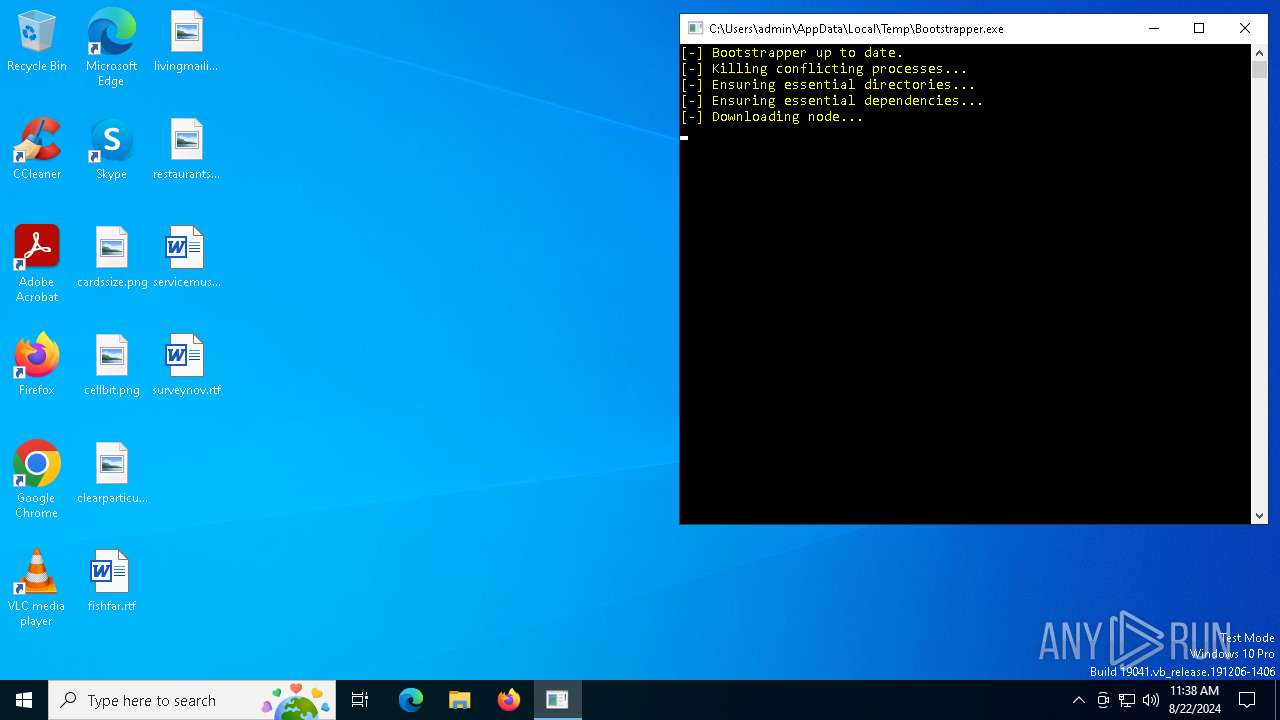The height and width of the screenshot is (720, 1280).
Task: Open File Explorer from the taskbar
Action: (x=459, y=700)
